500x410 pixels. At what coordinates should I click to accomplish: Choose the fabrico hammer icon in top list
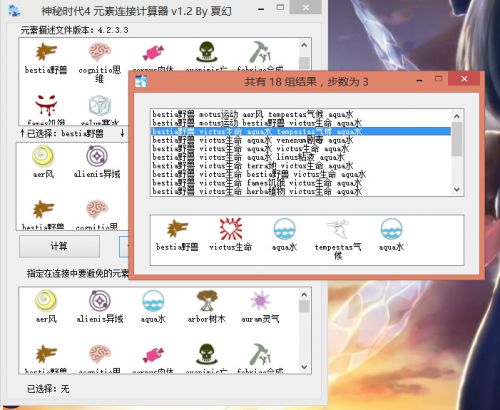[x=260, y=52]
